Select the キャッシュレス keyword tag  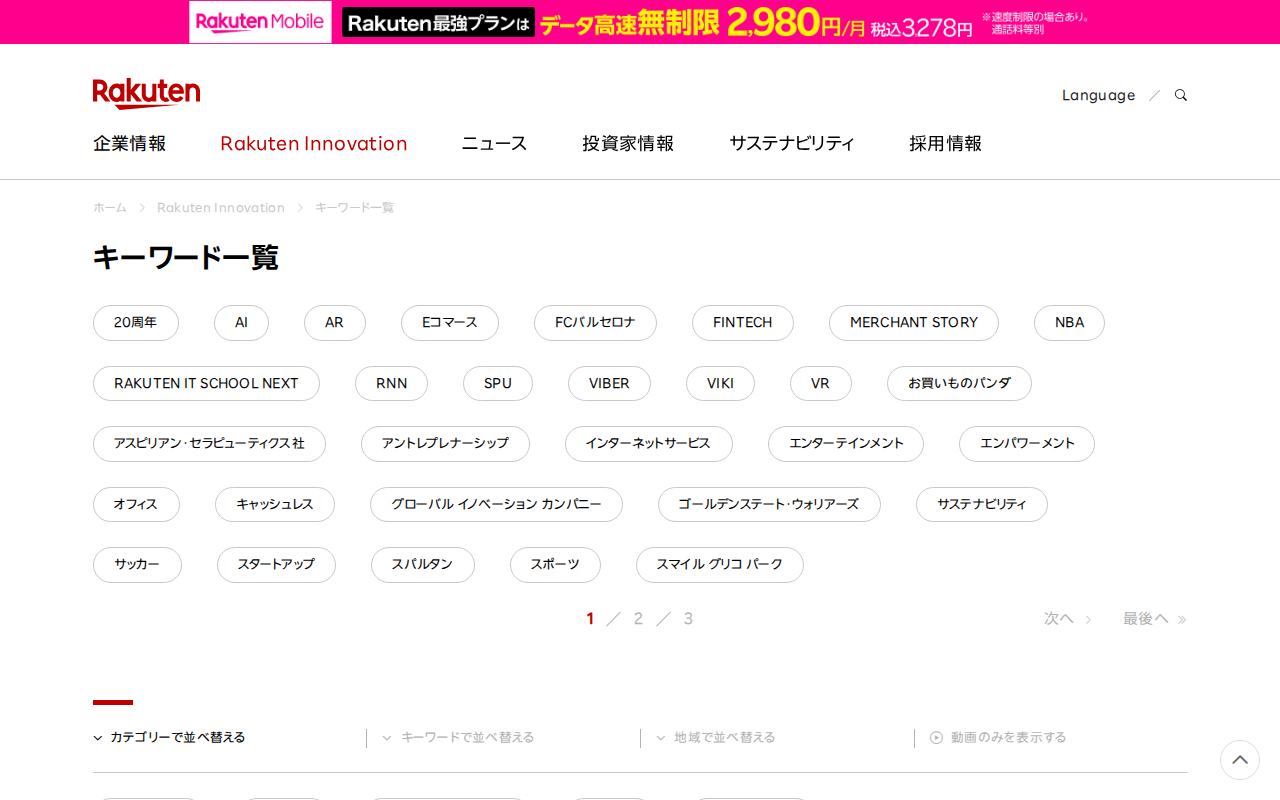pyautogui.click(x=275, y=505)
